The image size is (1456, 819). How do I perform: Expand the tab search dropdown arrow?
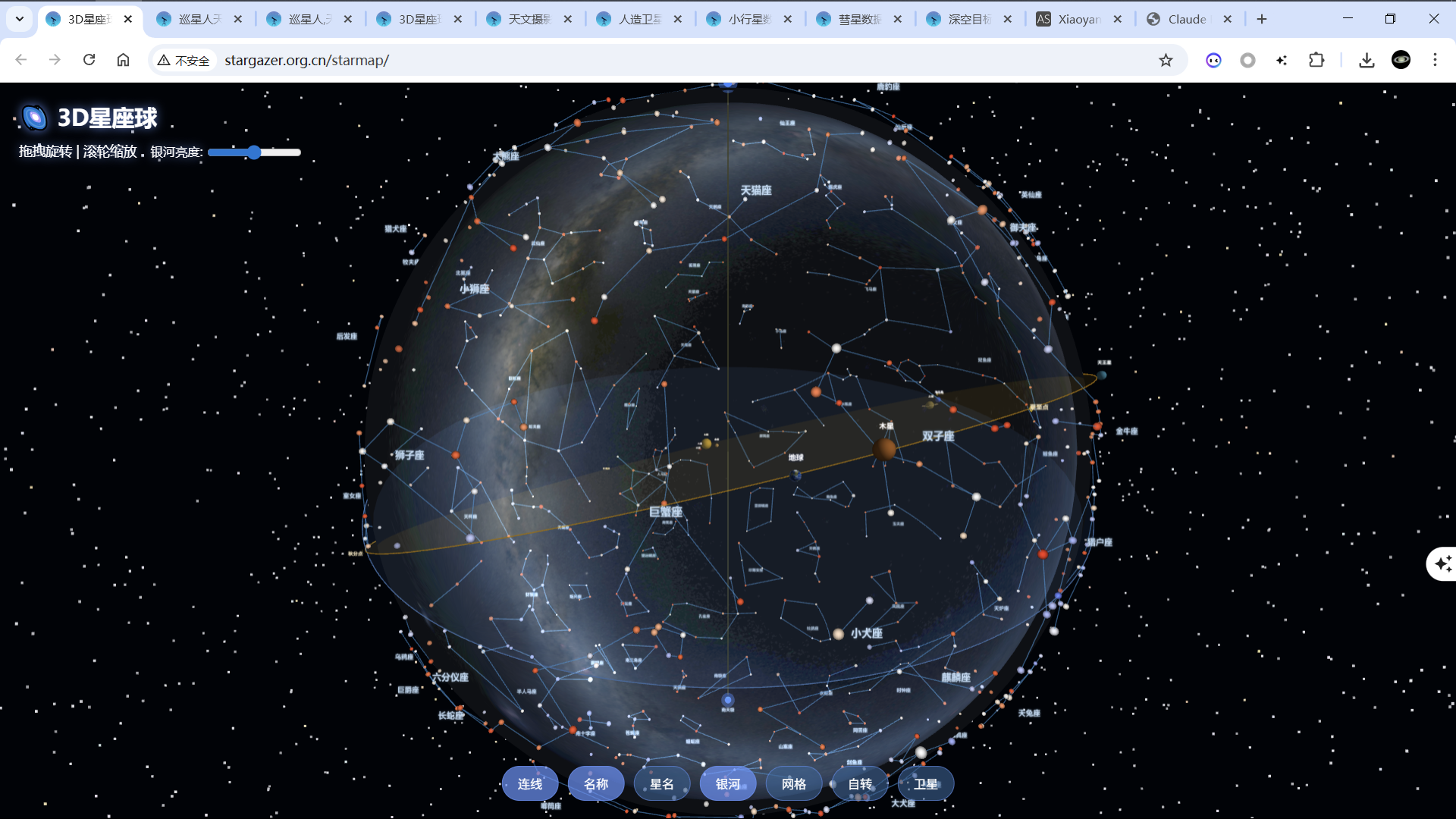[x=20, y=19]
